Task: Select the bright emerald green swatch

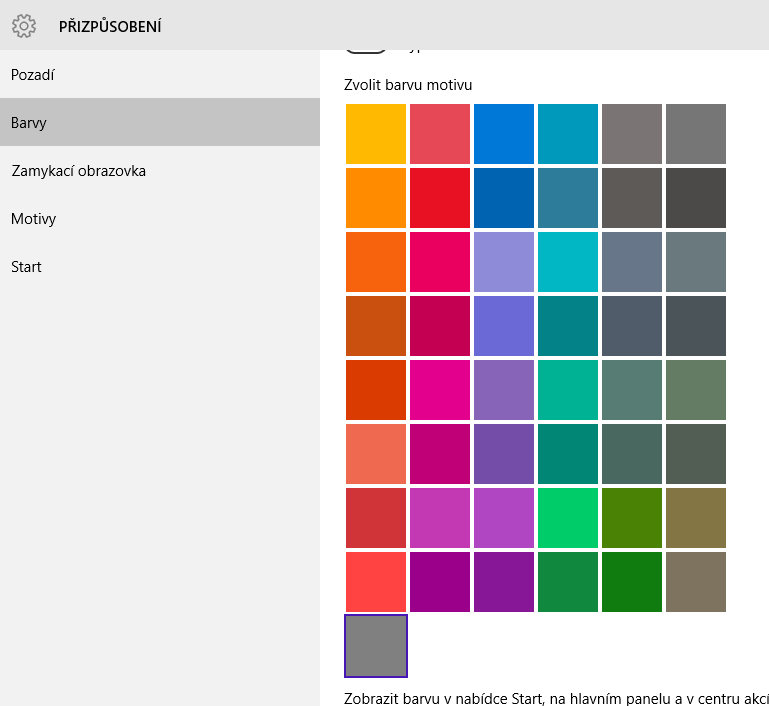Action: coord(568,518)
